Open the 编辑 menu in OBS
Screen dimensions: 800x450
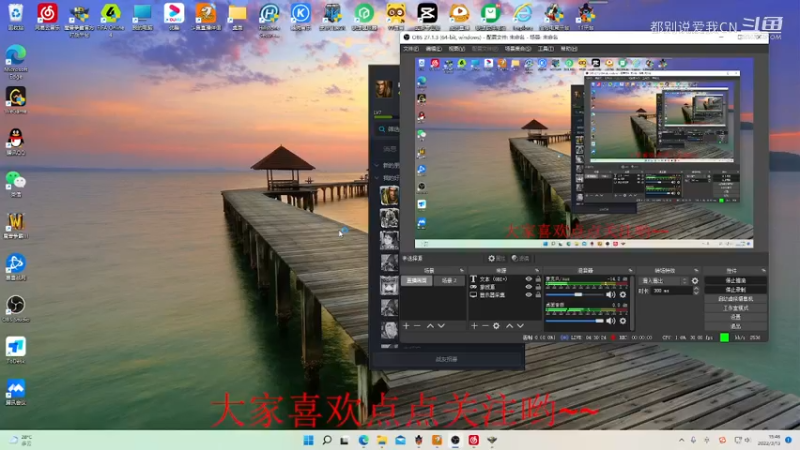(x=434, y=49)
